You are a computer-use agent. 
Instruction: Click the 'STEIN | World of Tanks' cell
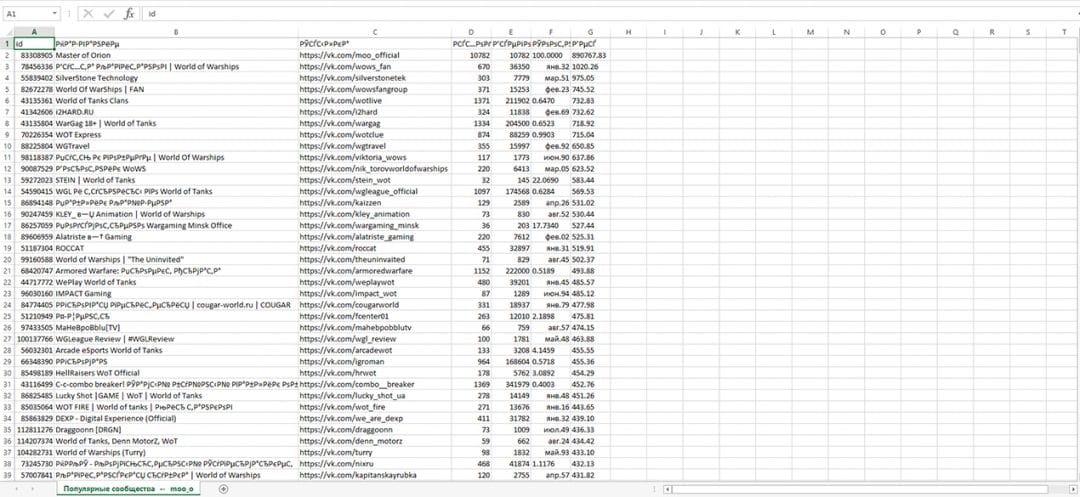[x=176, y=180]
